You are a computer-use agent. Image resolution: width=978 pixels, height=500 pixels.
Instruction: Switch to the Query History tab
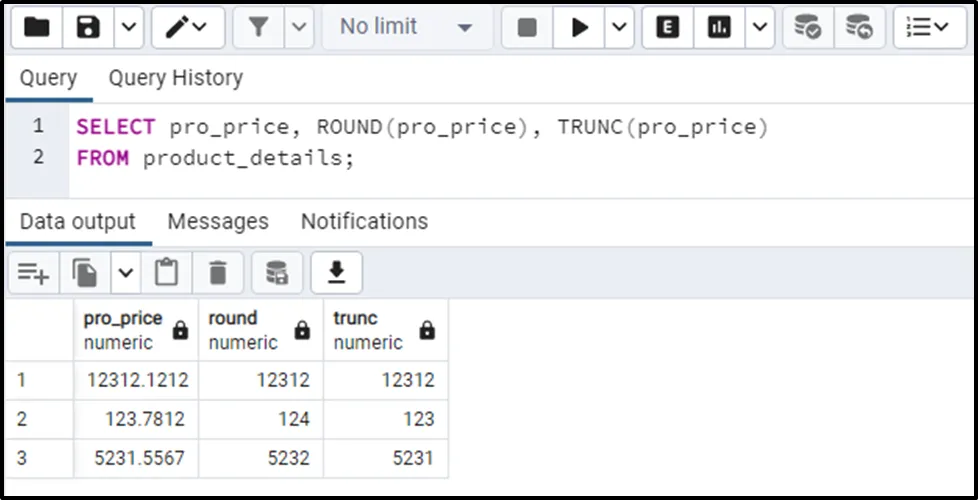(175, 78)
